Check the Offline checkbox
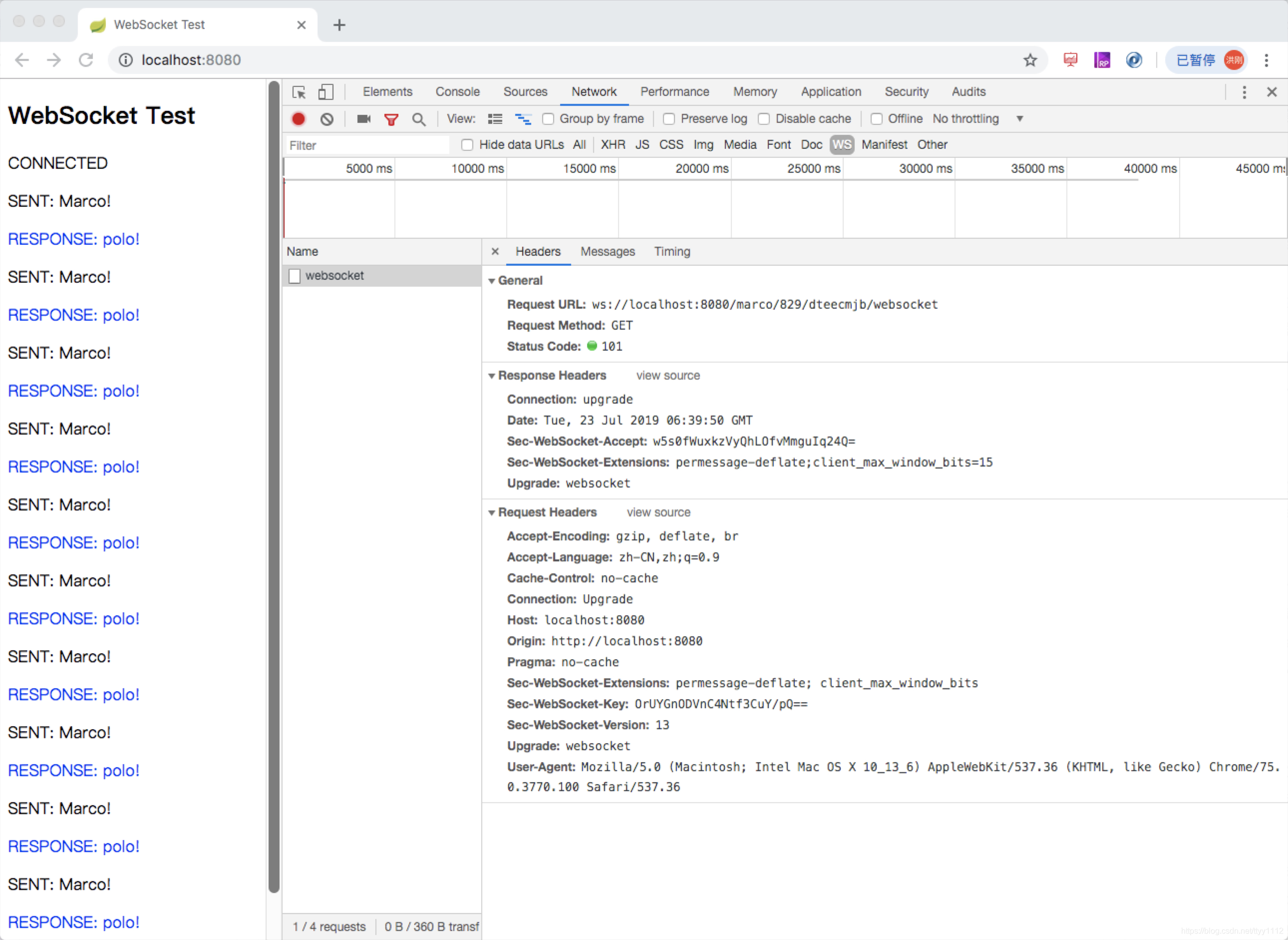 (877, 119)
